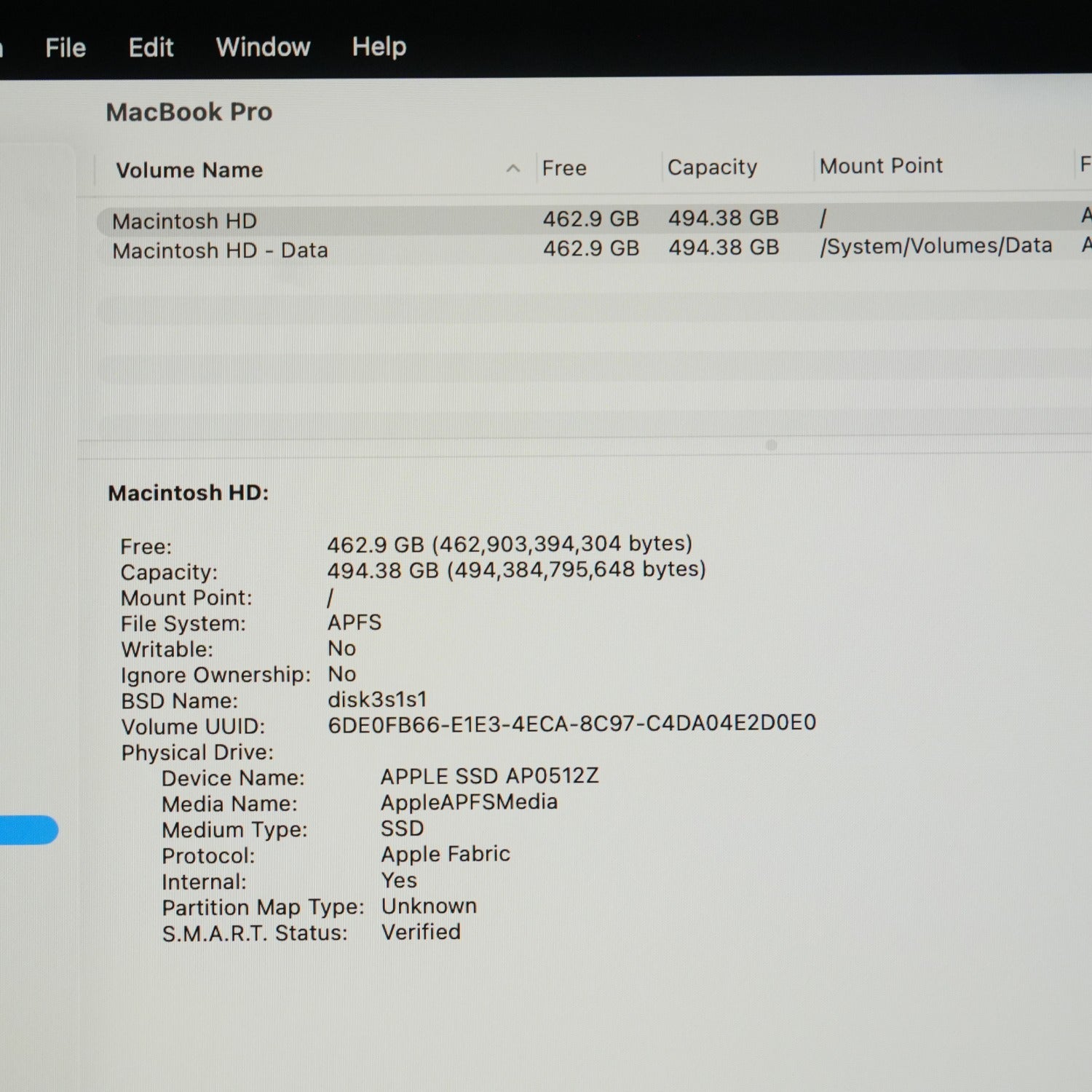1092x1092 pixels.
Task: Click the Writable value No
Action: pyautogui.click(x=342, y=648)
